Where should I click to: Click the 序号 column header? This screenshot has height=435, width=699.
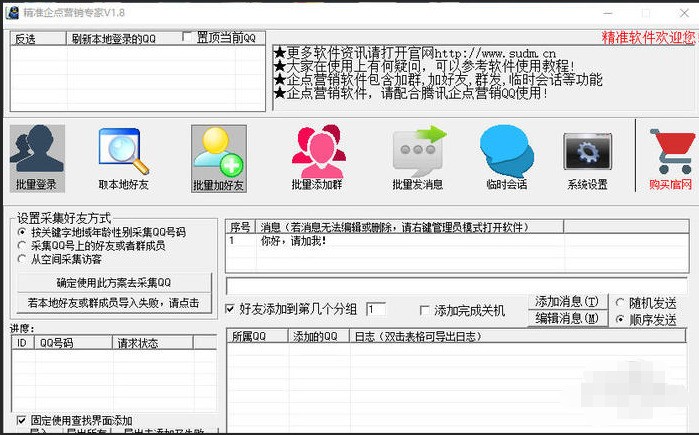(x=240, y=227)
